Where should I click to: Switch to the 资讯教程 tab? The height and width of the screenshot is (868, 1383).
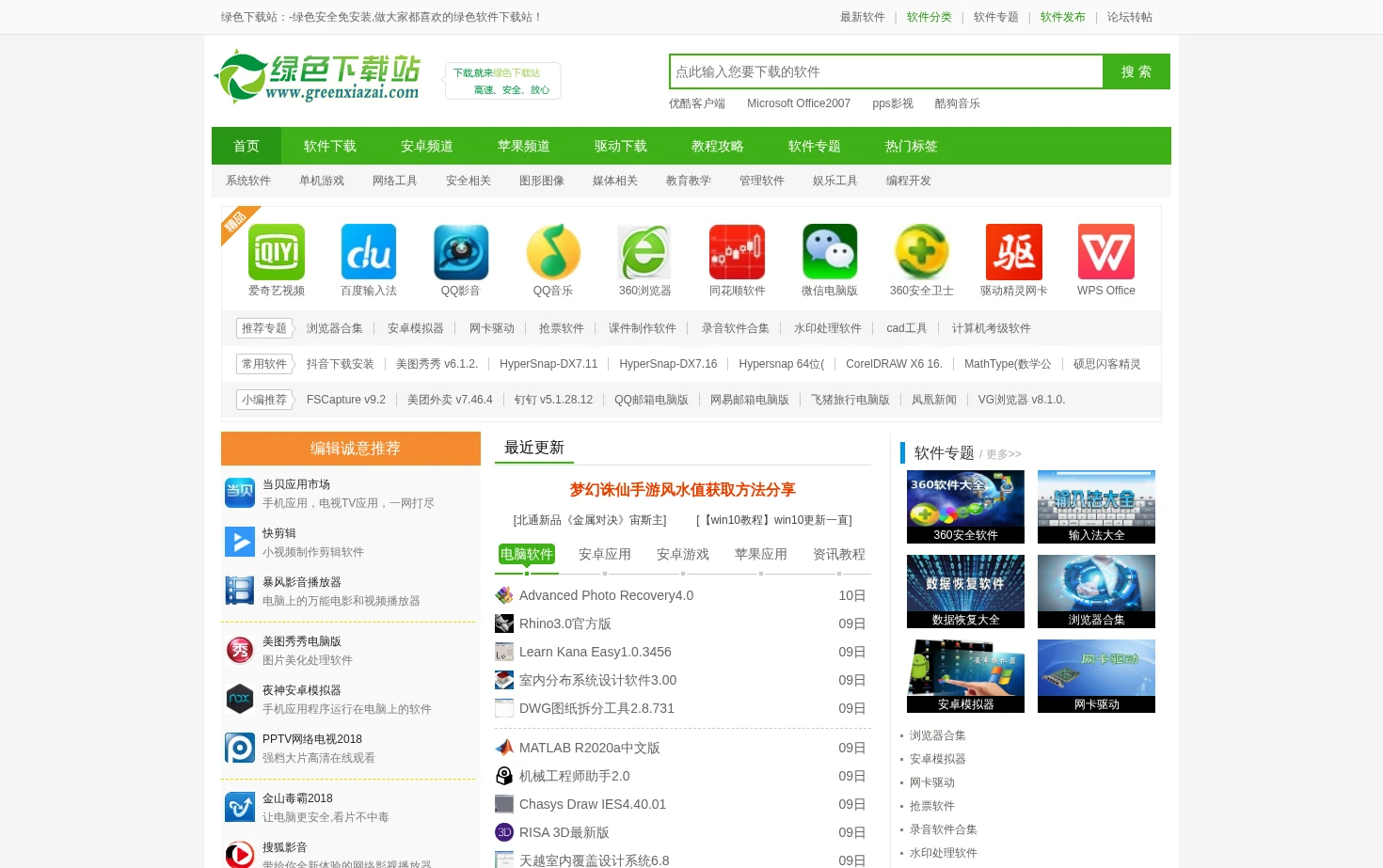point(839,555)
